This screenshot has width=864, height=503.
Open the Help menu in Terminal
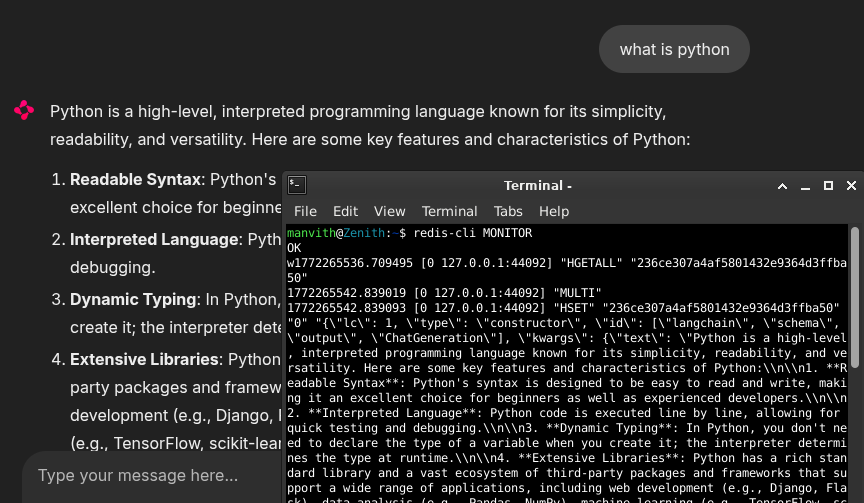554,212
